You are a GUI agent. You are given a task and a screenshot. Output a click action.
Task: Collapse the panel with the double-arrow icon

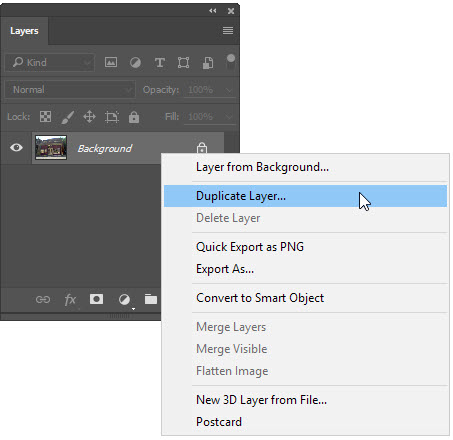tap(213, 11)
